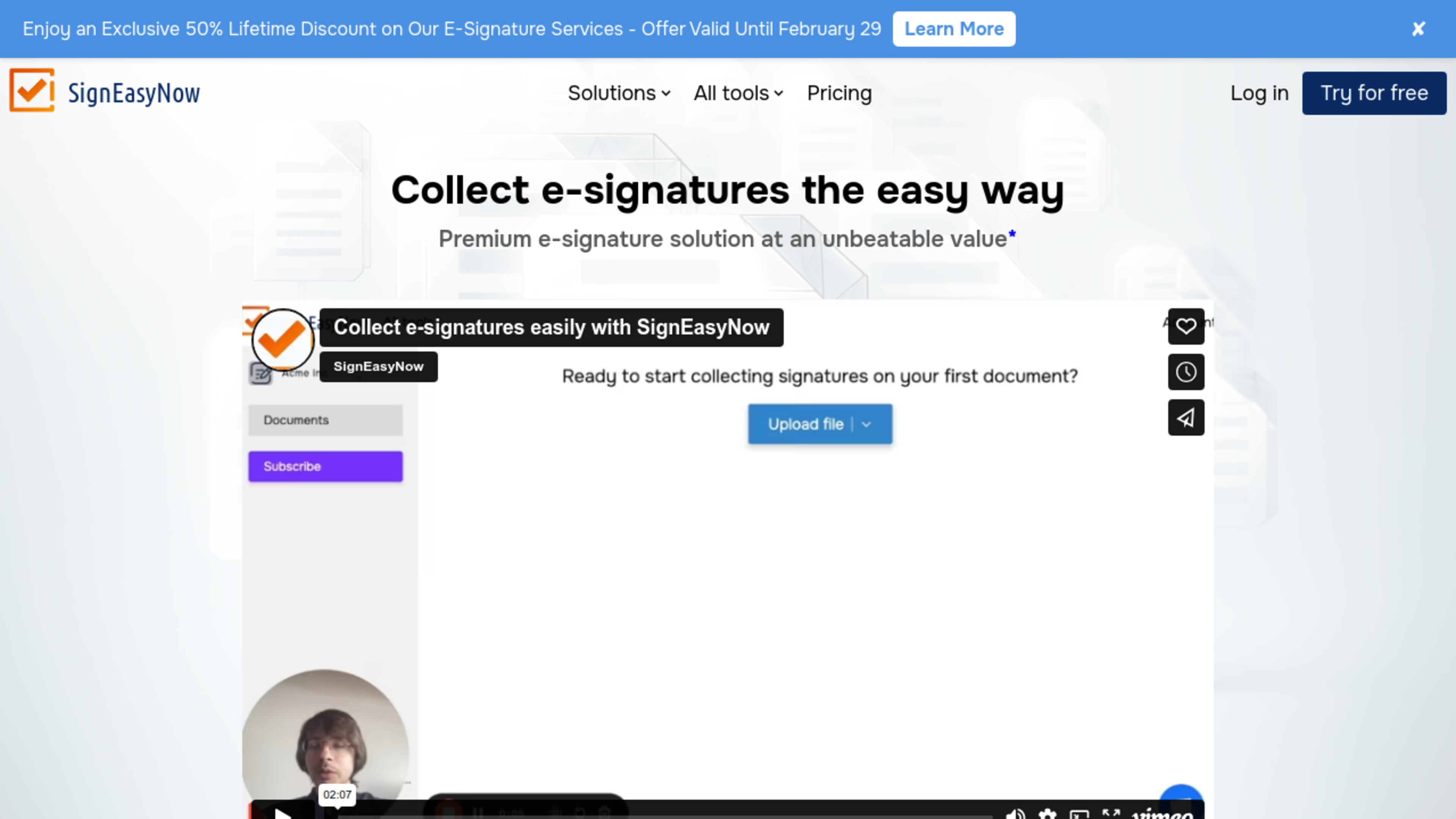The height and width of the screenshot is (819, 1456).
Task: Go to the Pricing page
Action: [839, 93]
